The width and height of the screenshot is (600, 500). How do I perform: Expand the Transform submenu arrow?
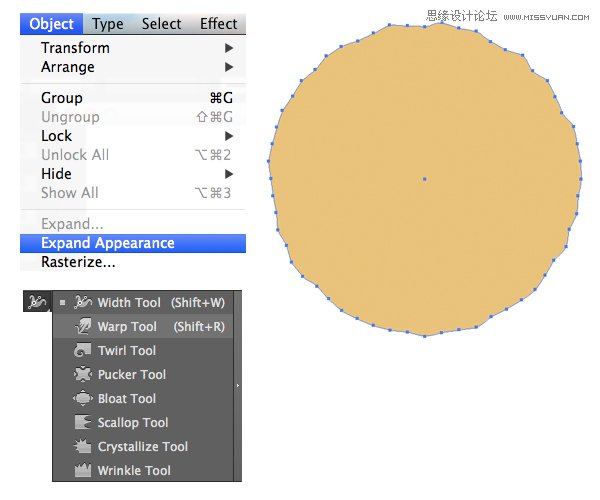click(x=229, y=48)
